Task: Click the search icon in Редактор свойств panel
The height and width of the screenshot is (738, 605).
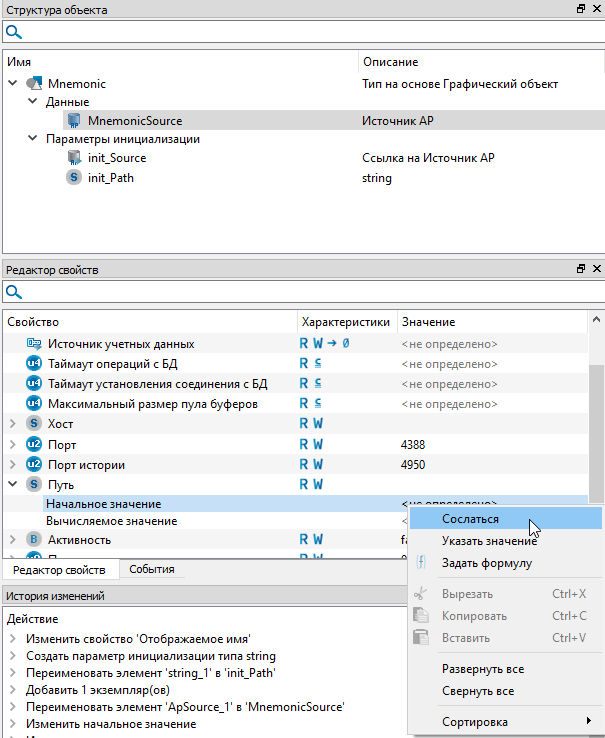Action: point(14,292)
